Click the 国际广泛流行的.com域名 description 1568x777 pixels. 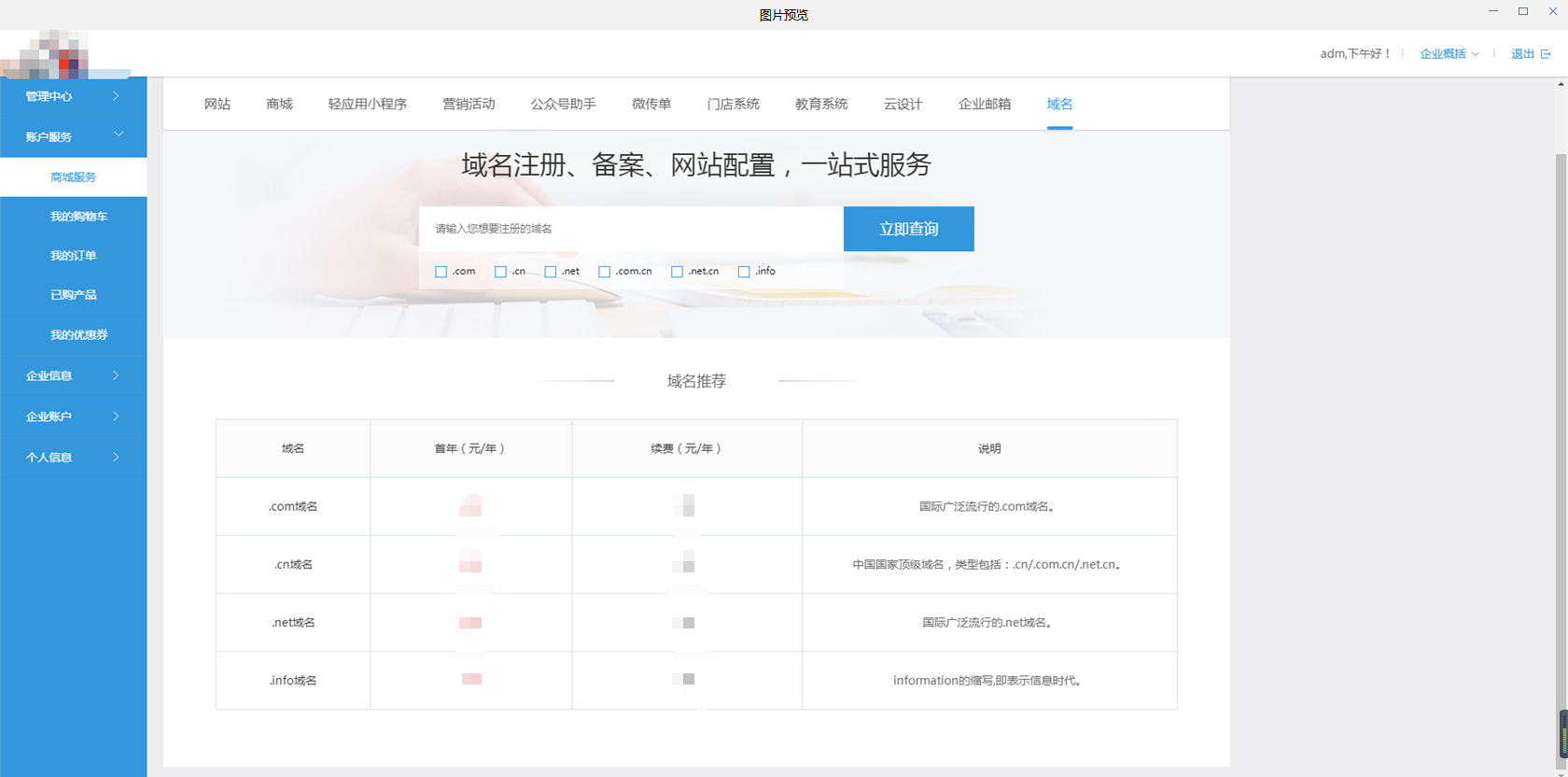(x=987, y=506)
